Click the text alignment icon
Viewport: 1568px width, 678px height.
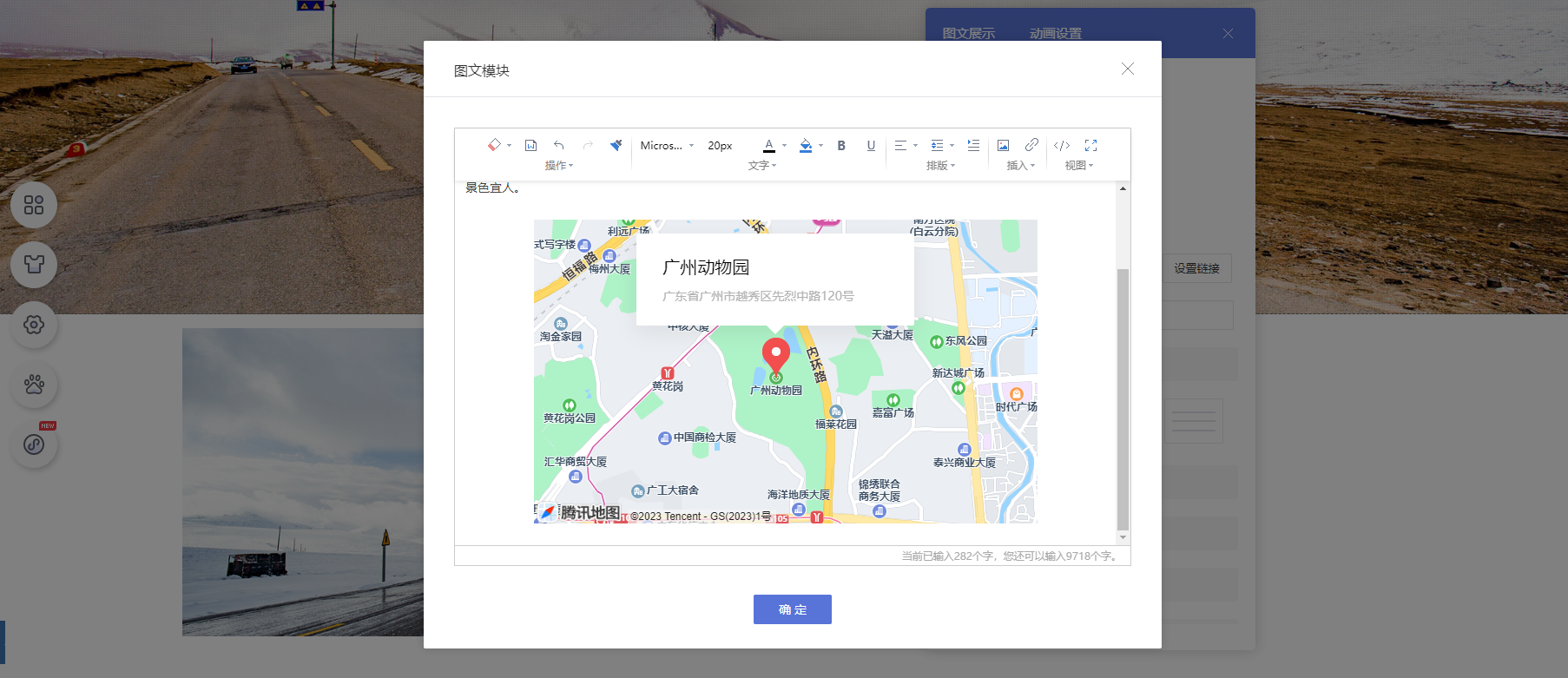(900, 145)
